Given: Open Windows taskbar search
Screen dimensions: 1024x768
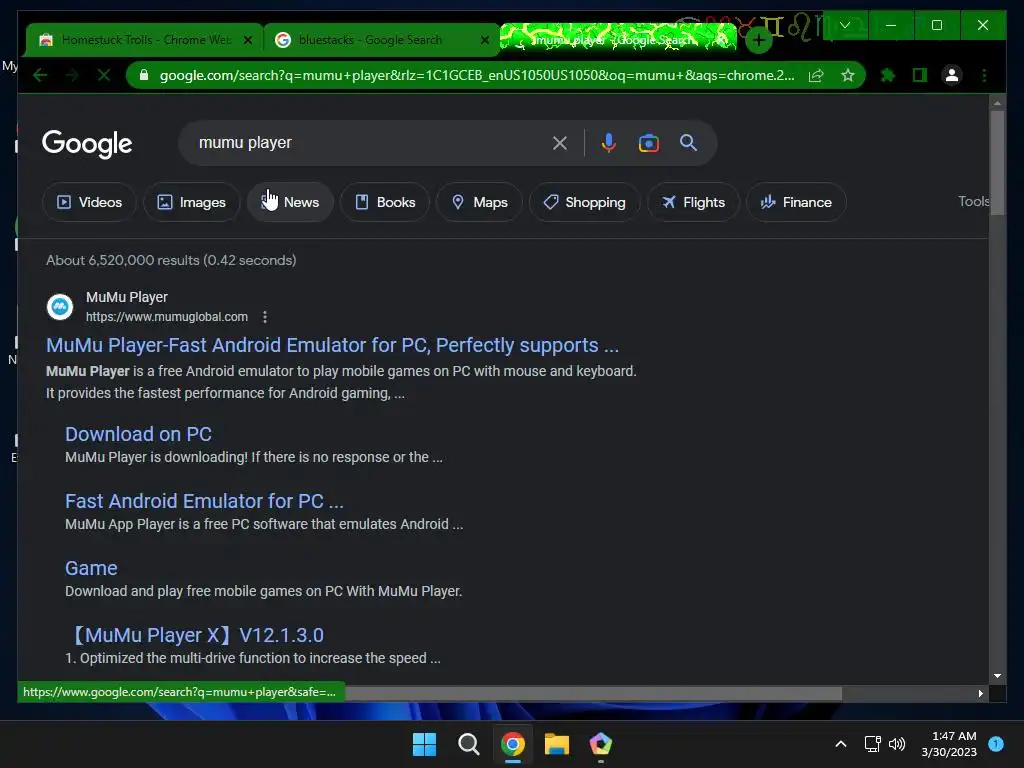Looking at the screenshot, I should click(468, 744).
